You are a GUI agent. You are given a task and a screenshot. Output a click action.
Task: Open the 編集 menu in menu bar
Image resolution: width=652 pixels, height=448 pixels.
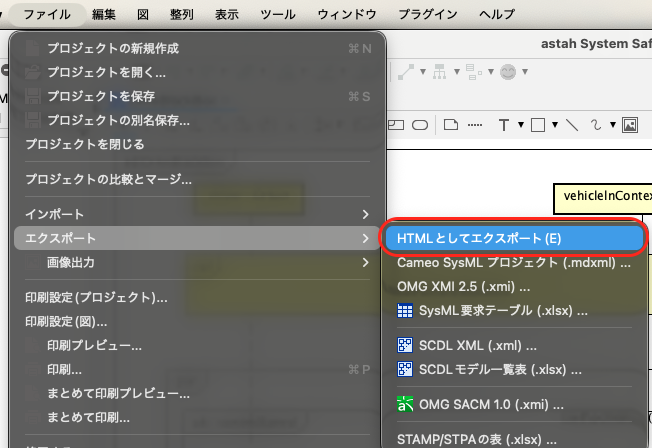tap(103, 14)
